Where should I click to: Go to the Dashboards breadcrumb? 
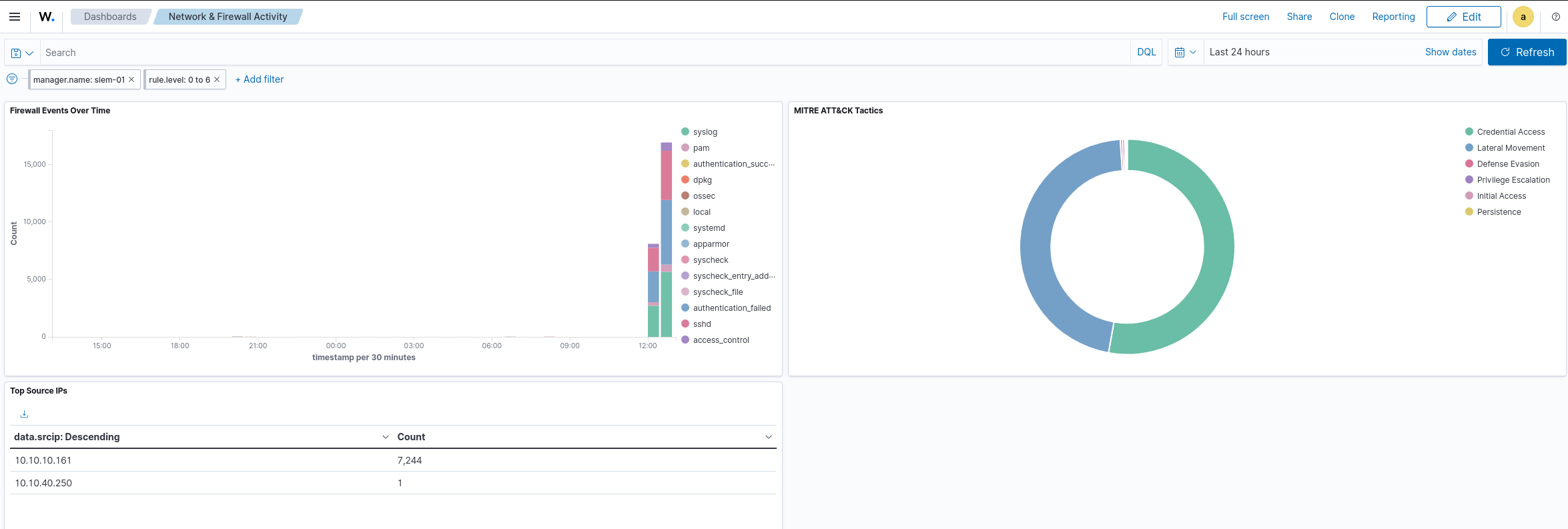coord(110,17)
